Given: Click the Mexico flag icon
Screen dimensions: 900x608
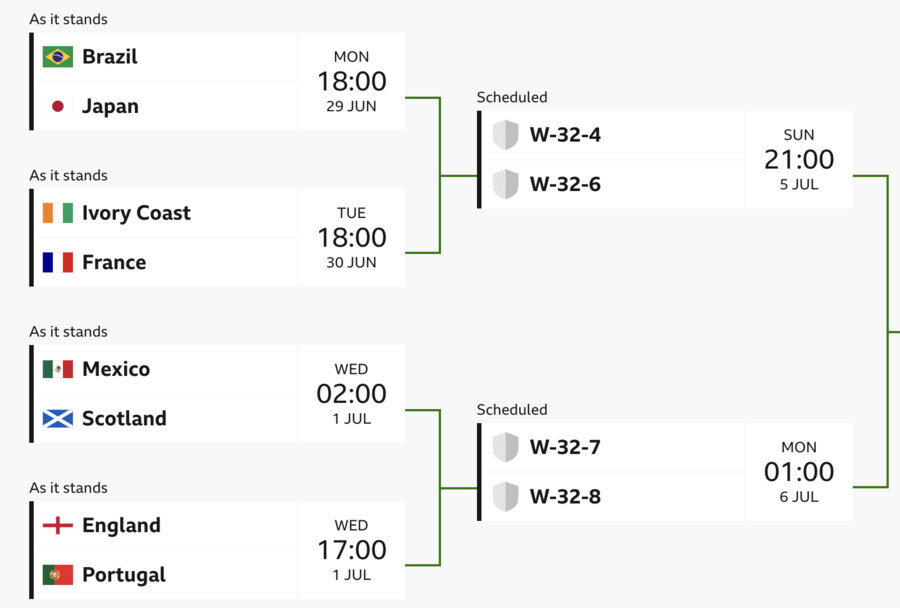Looking at the screenshot, I should click(x=57, y=369).
